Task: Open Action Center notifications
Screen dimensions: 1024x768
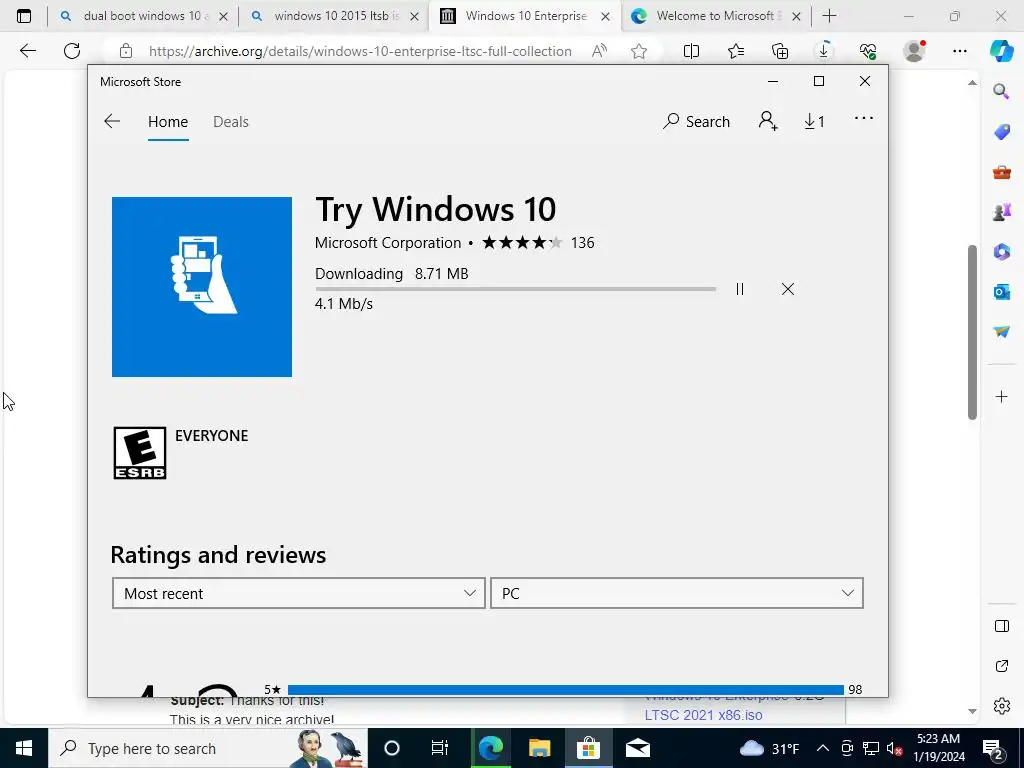Action: coord(992,748)
